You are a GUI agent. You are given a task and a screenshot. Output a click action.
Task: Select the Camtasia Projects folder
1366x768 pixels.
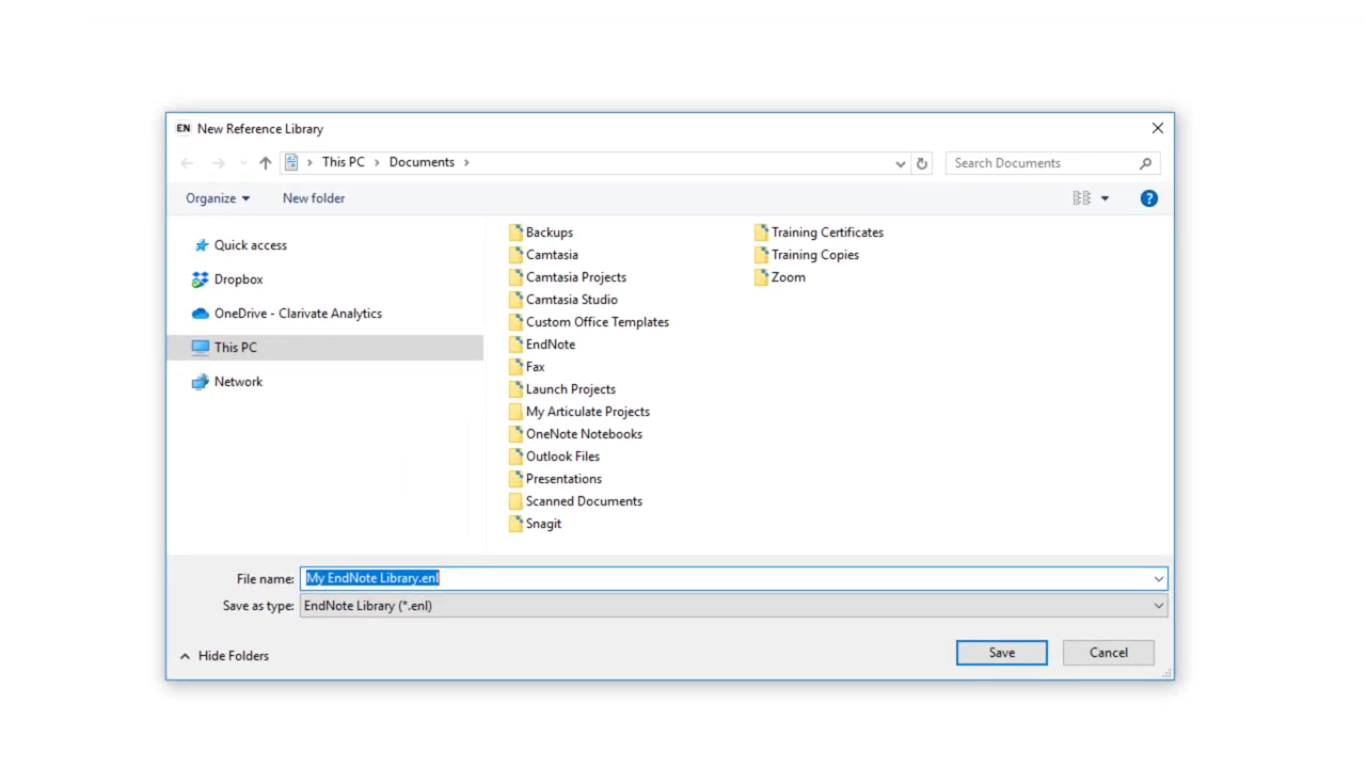tap(567, 277)
